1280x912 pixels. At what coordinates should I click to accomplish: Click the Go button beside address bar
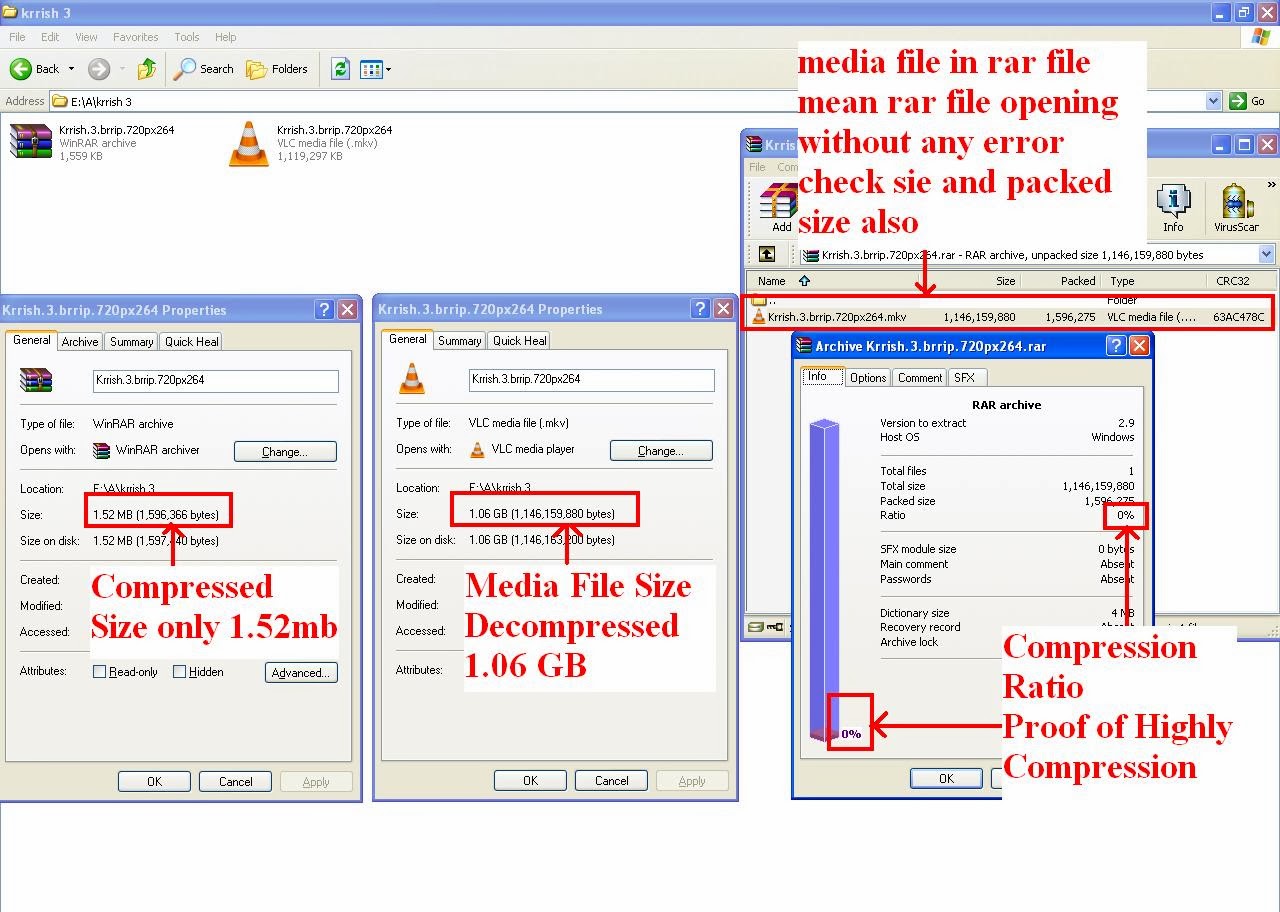pyautogui.click(x=1249, y=101)
